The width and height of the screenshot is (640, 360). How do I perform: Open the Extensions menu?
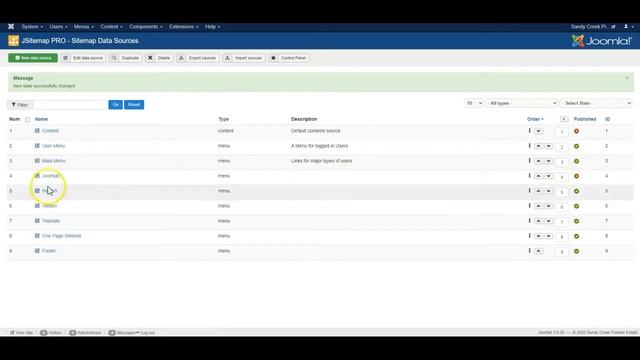point(184,27)
